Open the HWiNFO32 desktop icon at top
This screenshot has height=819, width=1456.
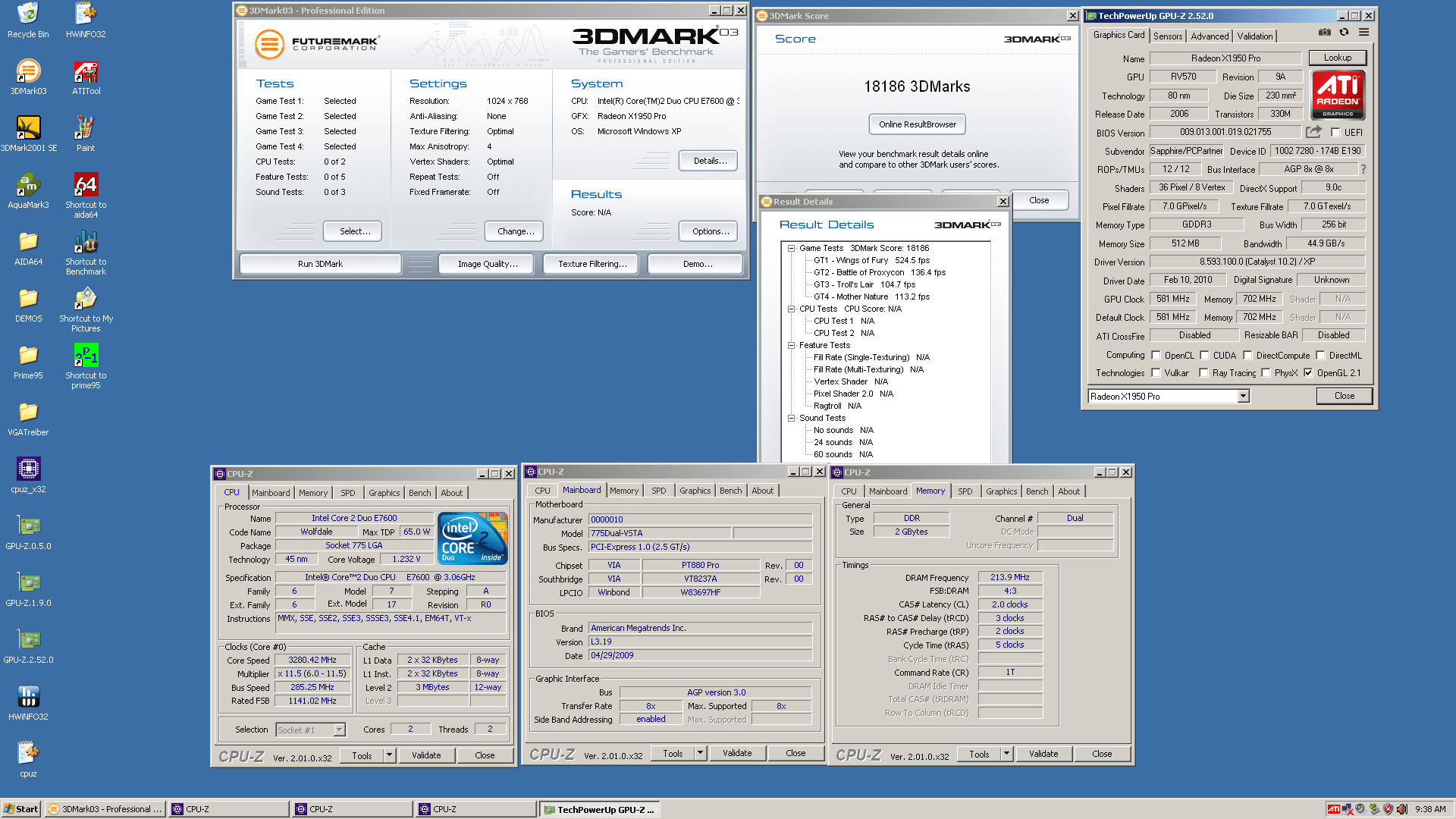pyautogui.click(x=86, y=20)
